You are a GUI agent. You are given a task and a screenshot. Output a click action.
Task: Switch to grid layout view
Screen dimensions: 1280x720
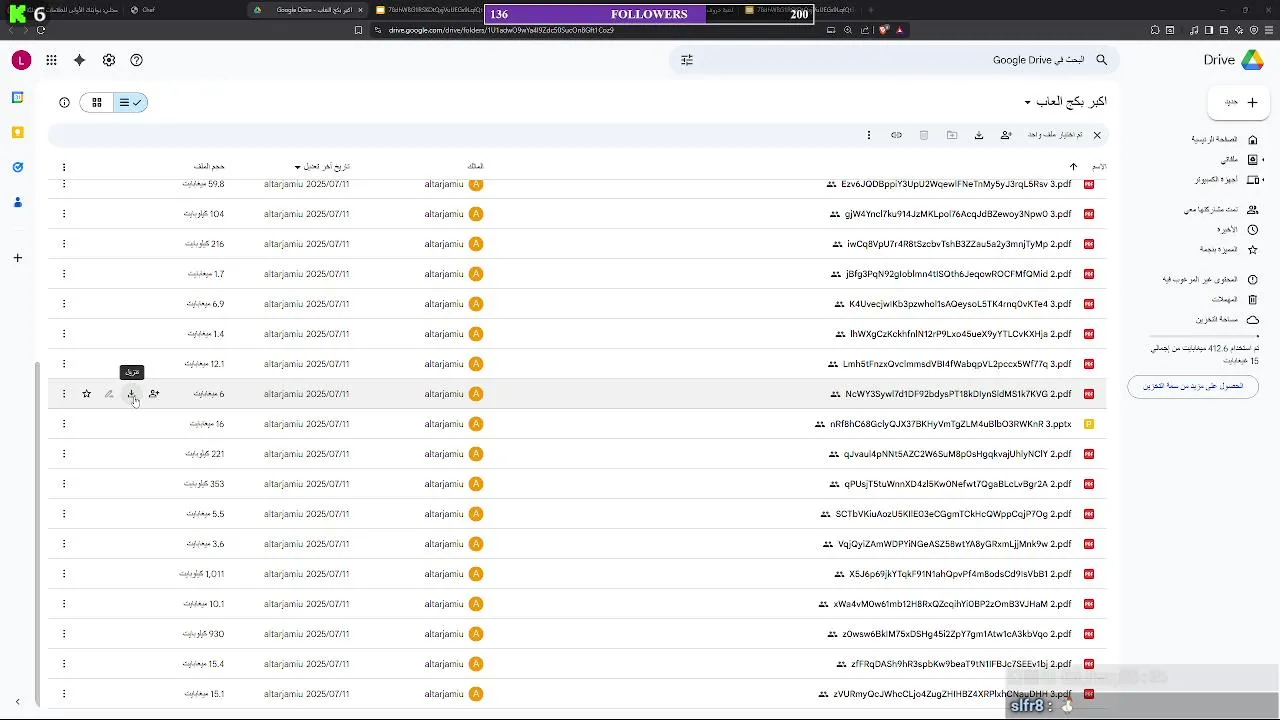97,102
